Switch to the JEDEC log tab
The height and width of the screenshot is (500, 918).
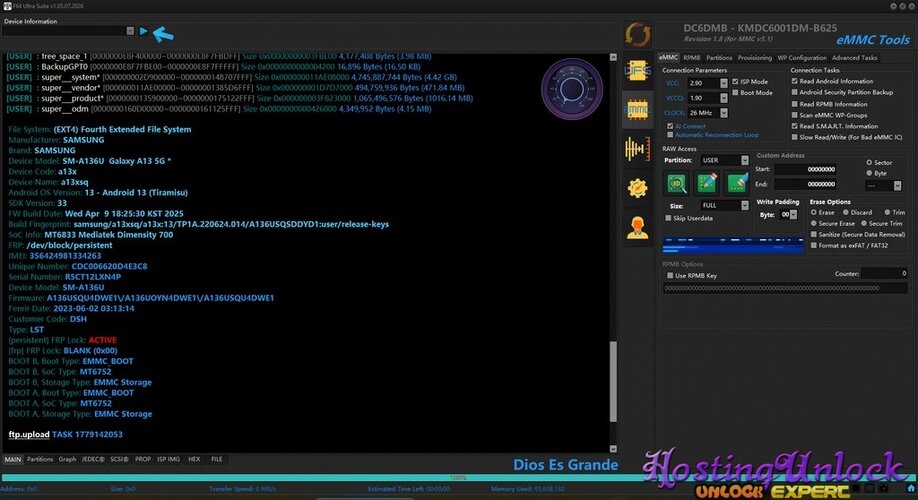[x=93, y=460]
